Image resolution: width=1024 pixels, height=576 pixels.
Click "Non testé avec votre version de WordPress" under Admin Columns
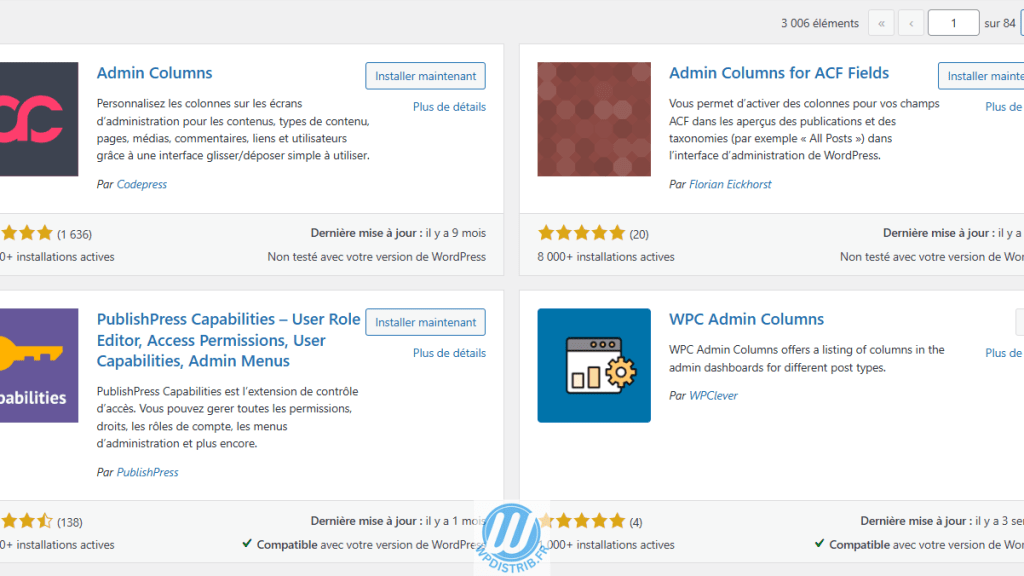coord(377,257)
